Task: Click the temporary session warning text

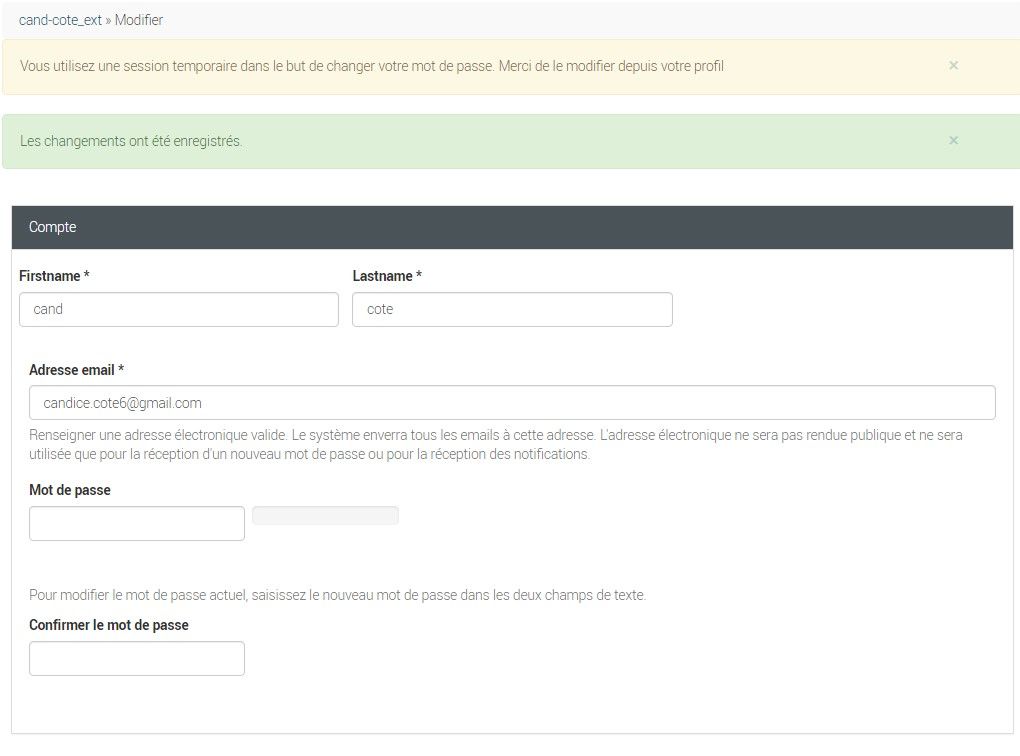Action: tap(372, 66)
